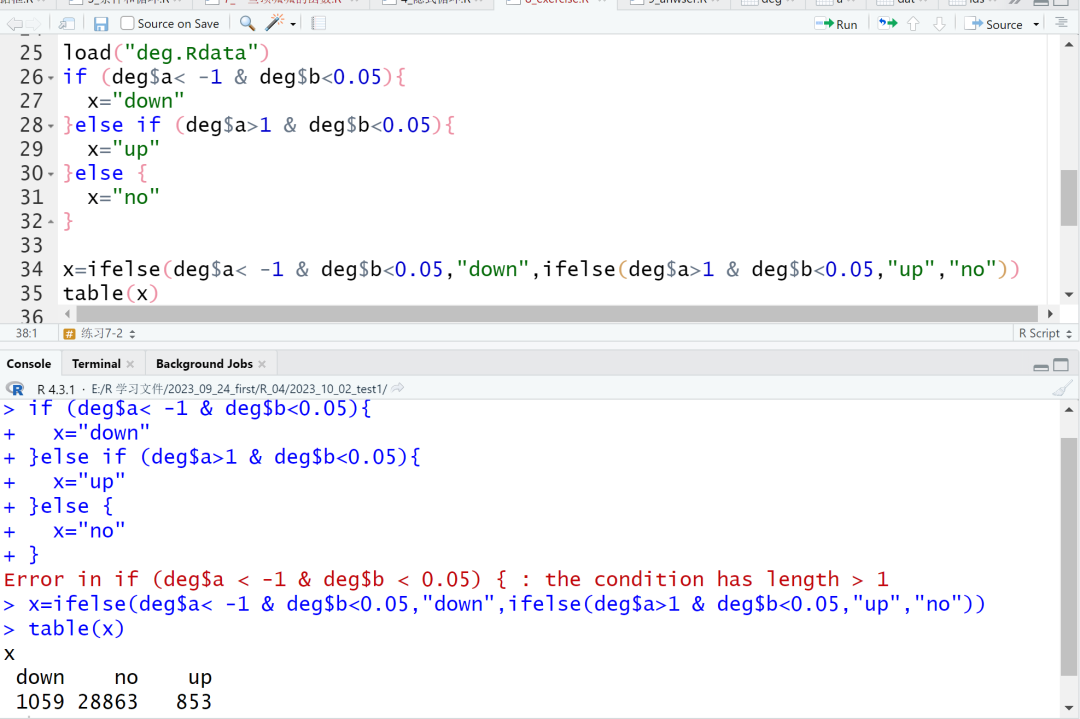Maximize the console pane
The height and width of the screenshot is (719, 1080).
click(1061, 365)
